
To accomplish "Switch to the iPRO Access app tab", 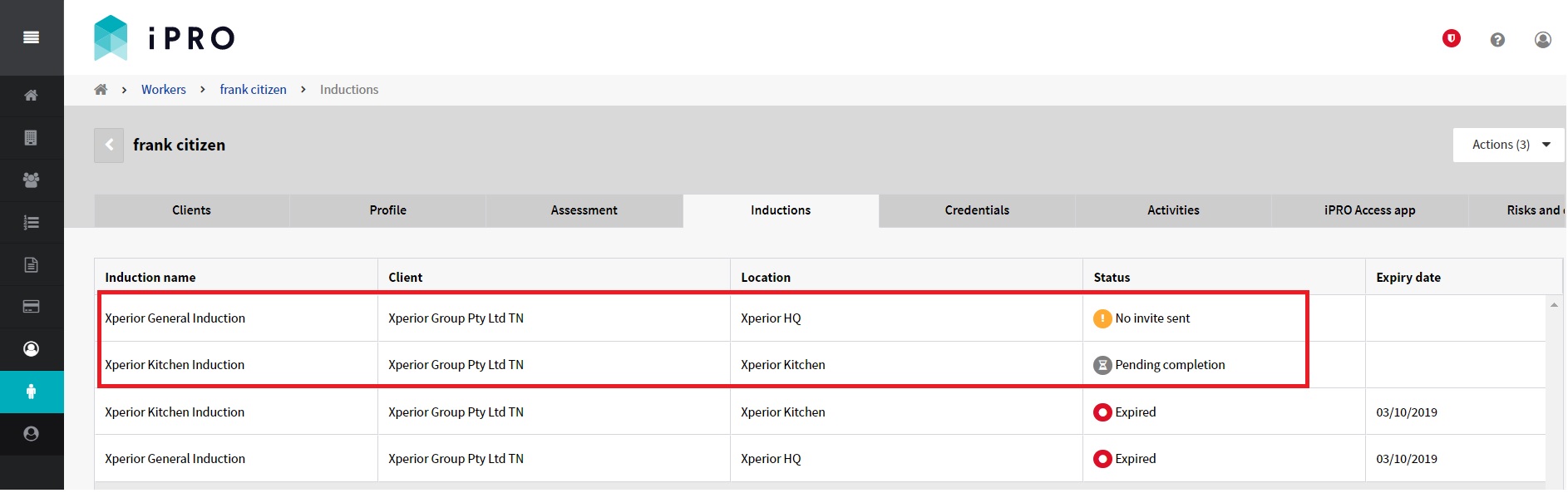I will click(1369, 210).
